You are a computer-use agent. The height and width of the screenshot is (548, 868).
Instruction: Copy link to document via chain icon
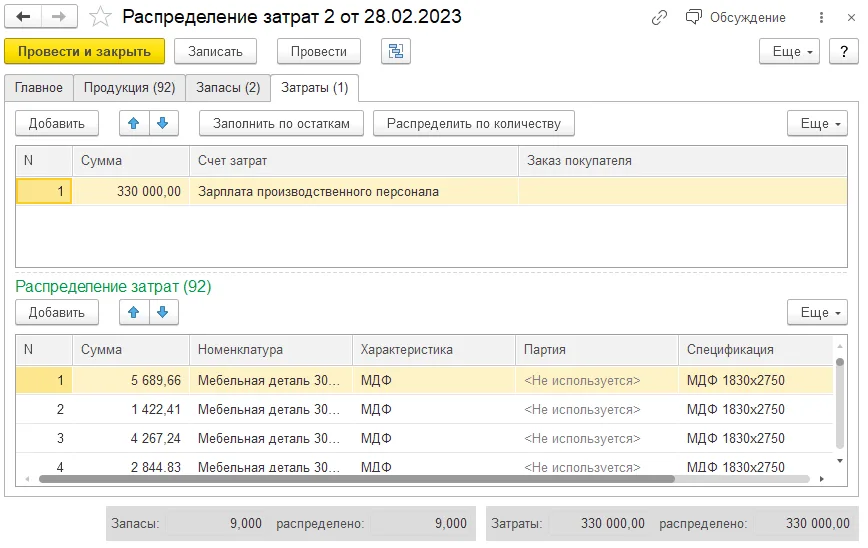click(x=659, y=18)
